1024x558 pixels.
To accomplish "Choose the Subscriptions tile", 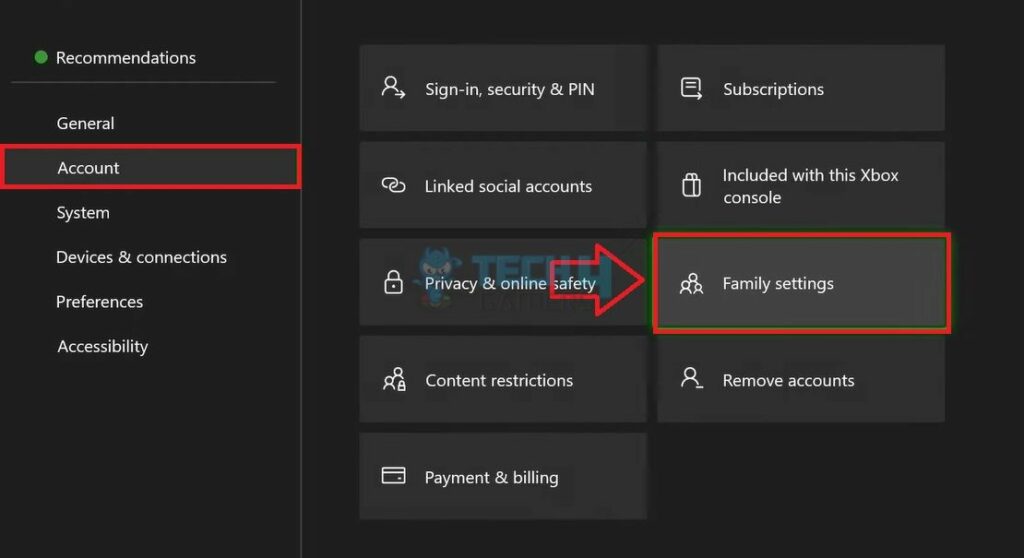I will [x=801, y=89].
